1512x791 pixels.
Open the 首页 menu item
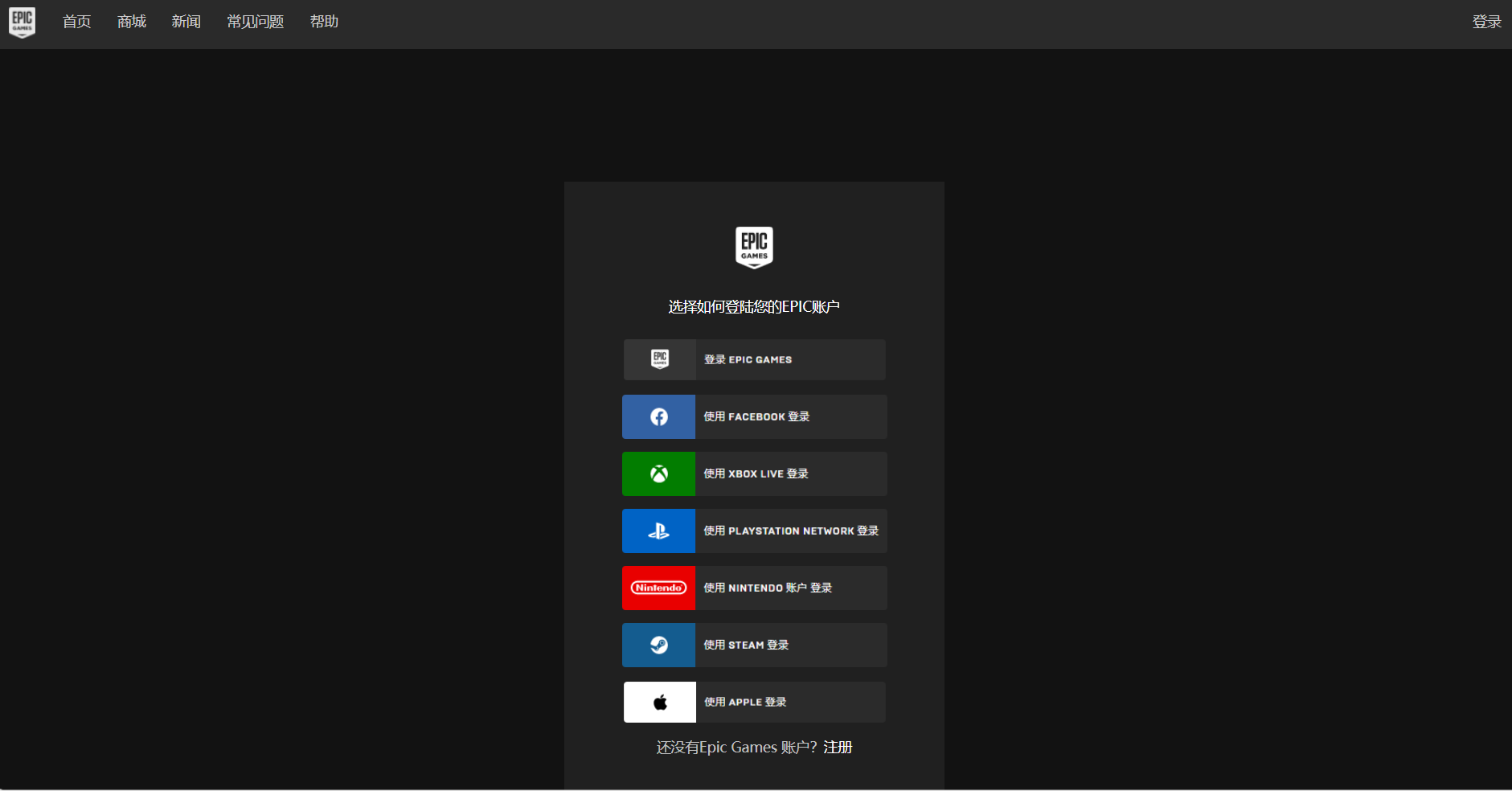77,22
